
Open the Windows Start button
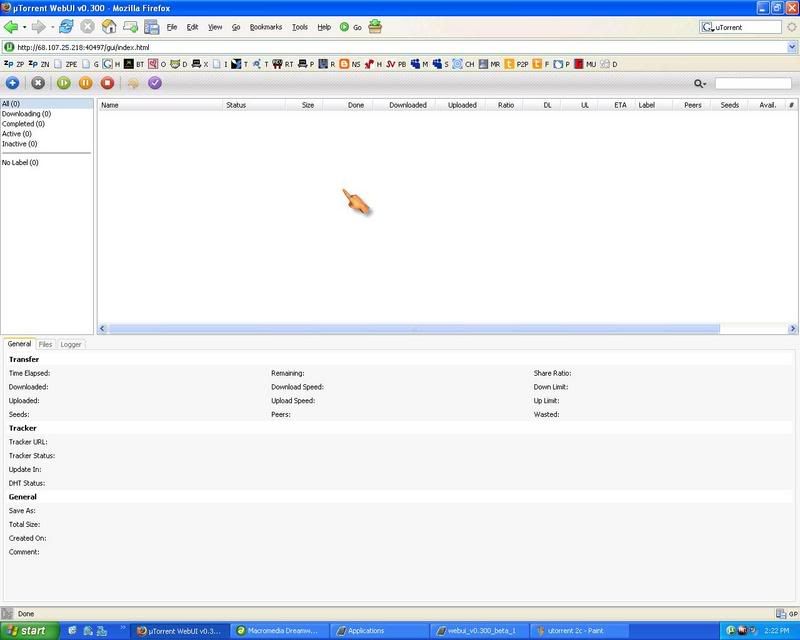30,631
